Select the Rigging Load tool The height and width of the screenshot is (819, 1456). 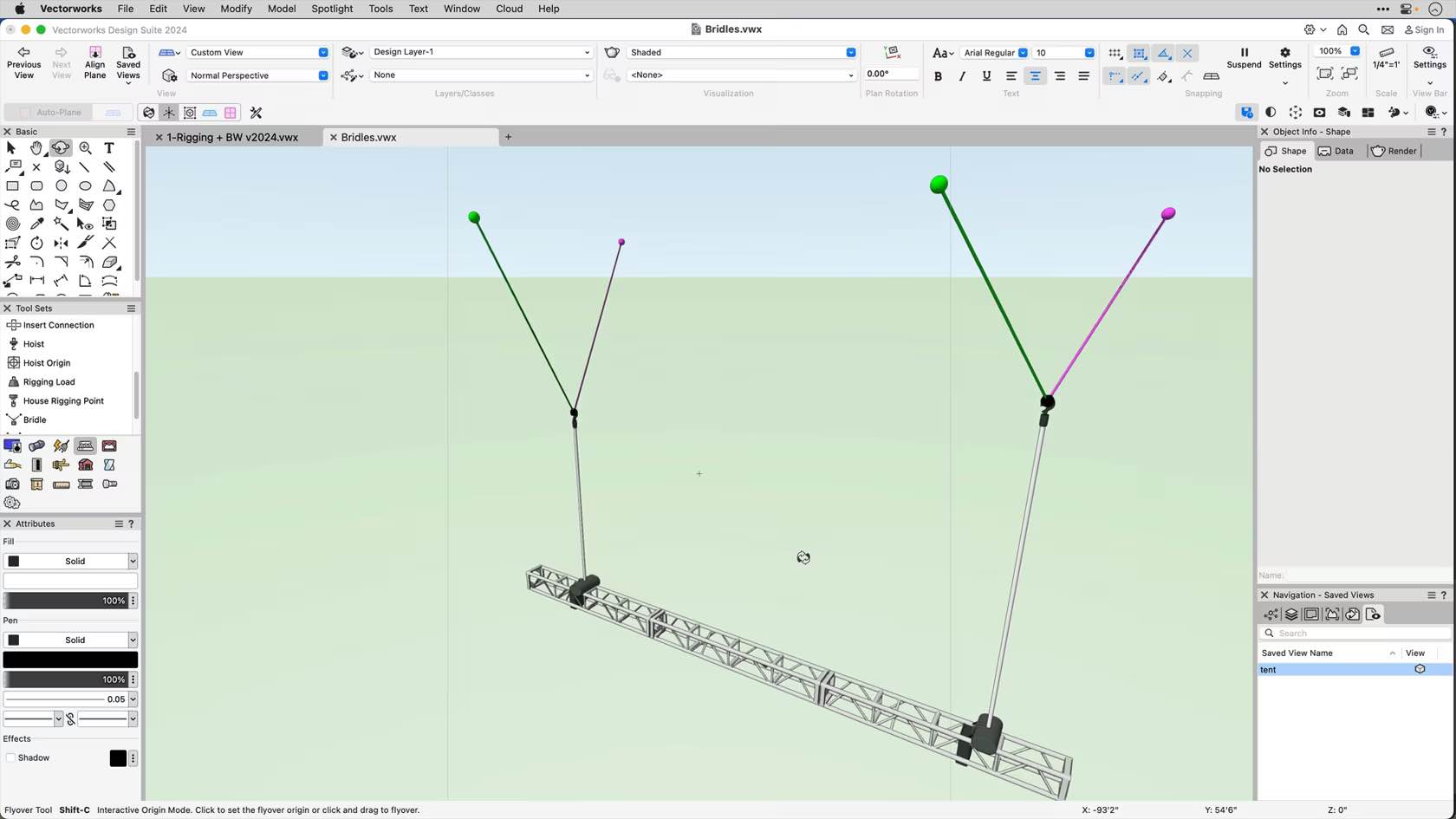click(49, 381)
